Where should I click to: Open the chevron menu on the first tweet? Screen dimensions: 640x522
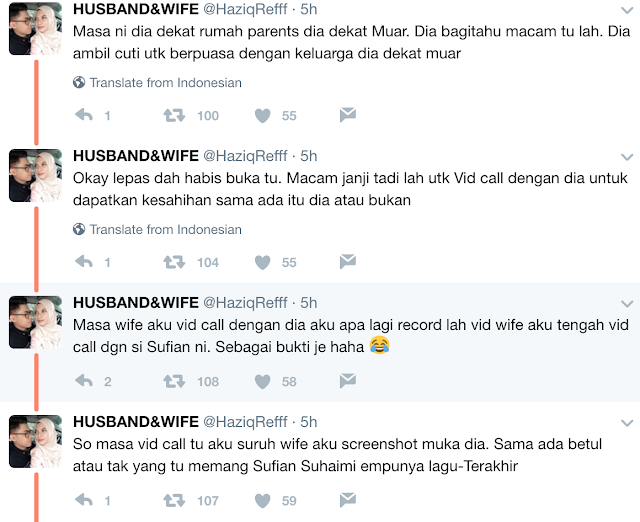(627, 10)
